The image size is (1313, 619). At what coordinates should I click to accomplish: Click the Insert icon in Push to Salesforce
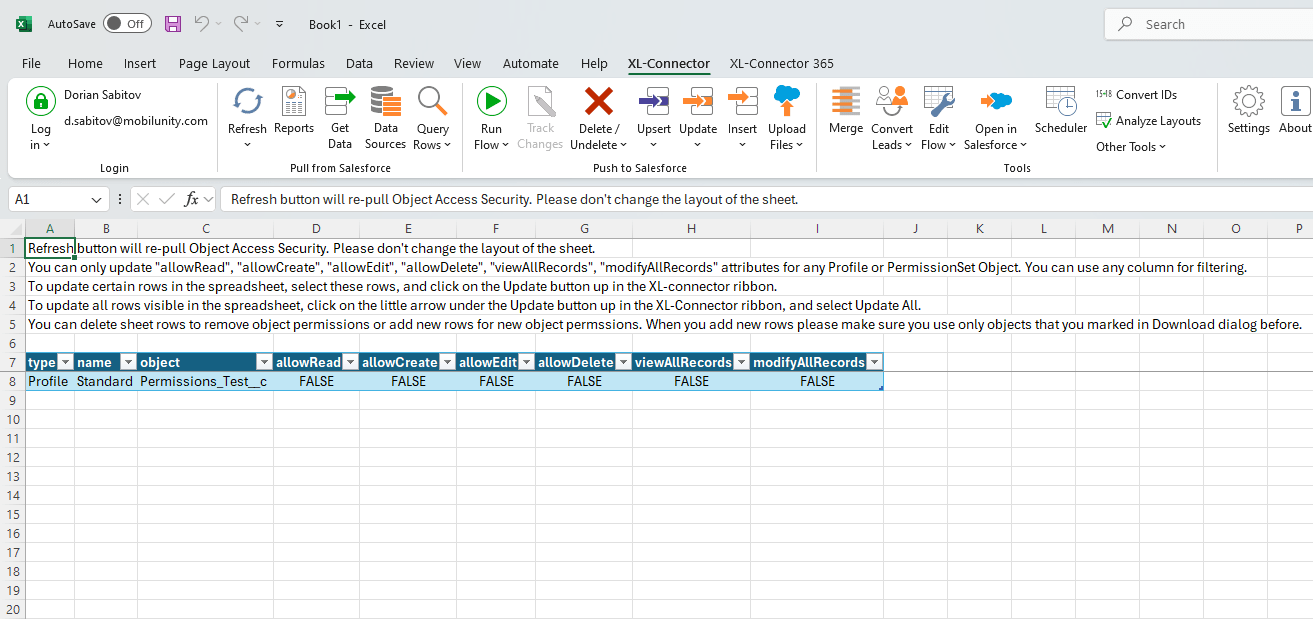coord(742,101)
